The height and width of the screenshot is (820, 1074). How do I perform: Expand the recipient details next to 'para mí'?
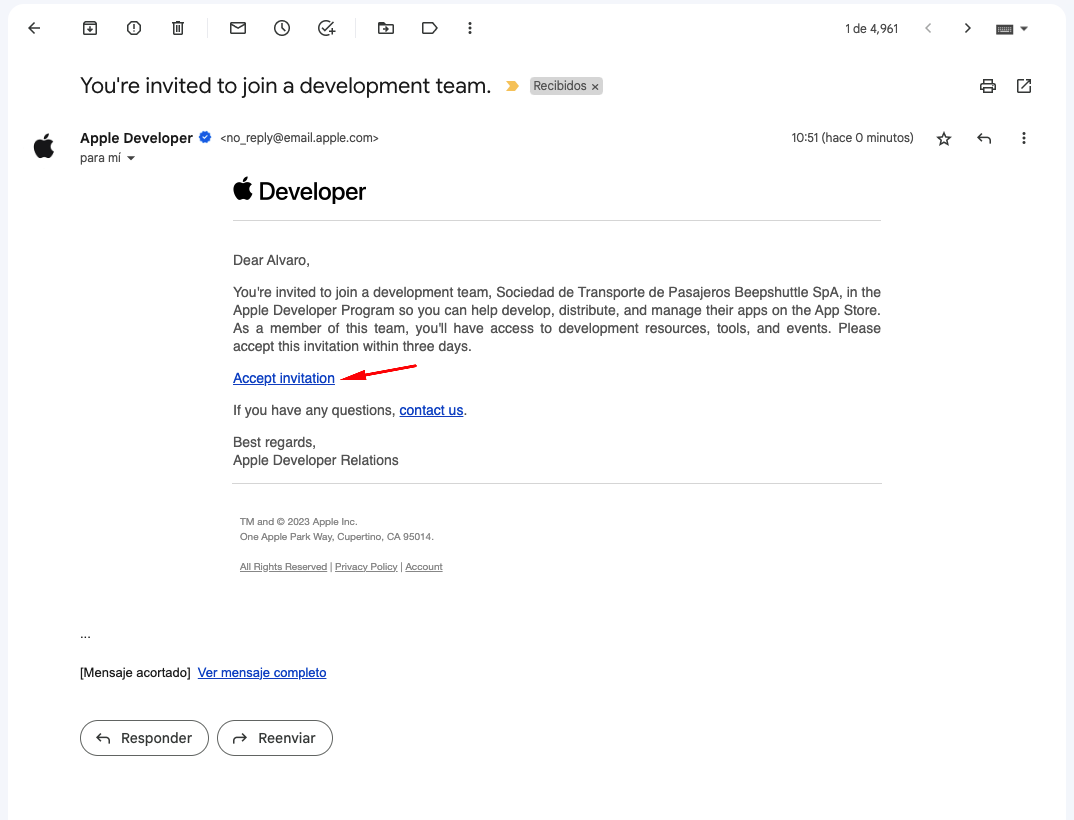[131, 158]
